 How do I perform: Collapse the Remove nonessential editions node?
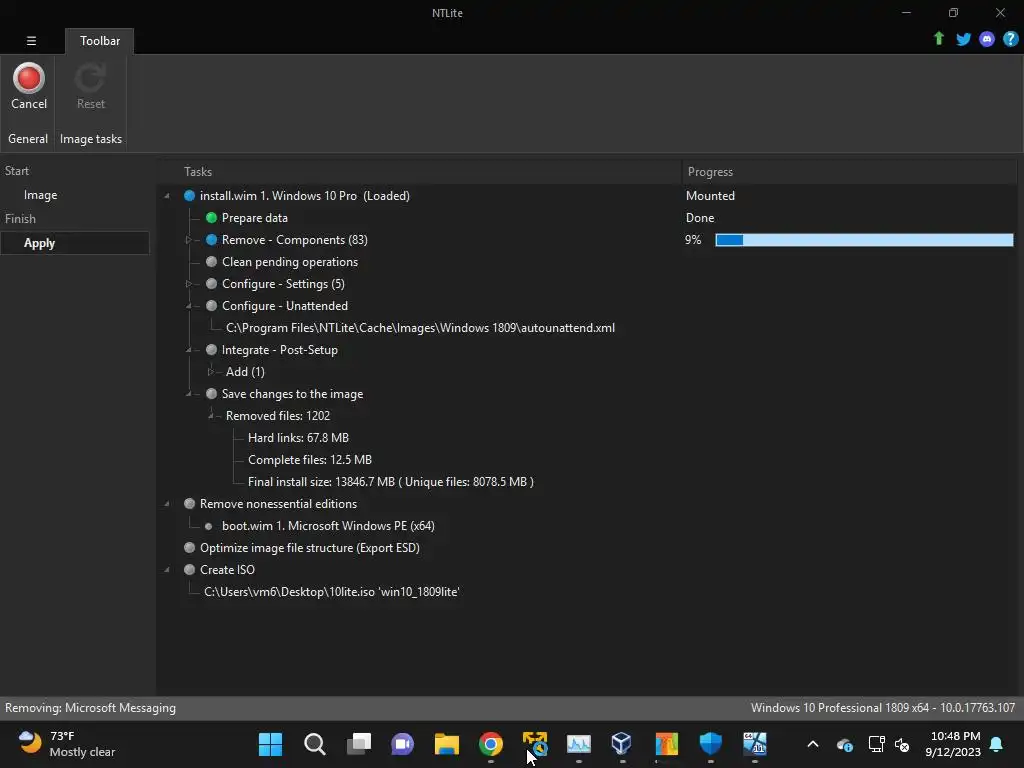[167, 504]
